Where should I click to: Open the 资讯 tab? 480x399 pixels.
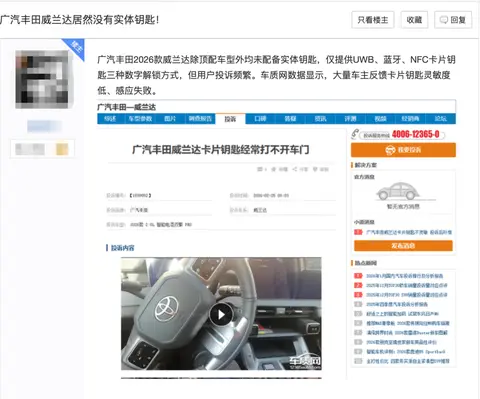coord(320,119)
